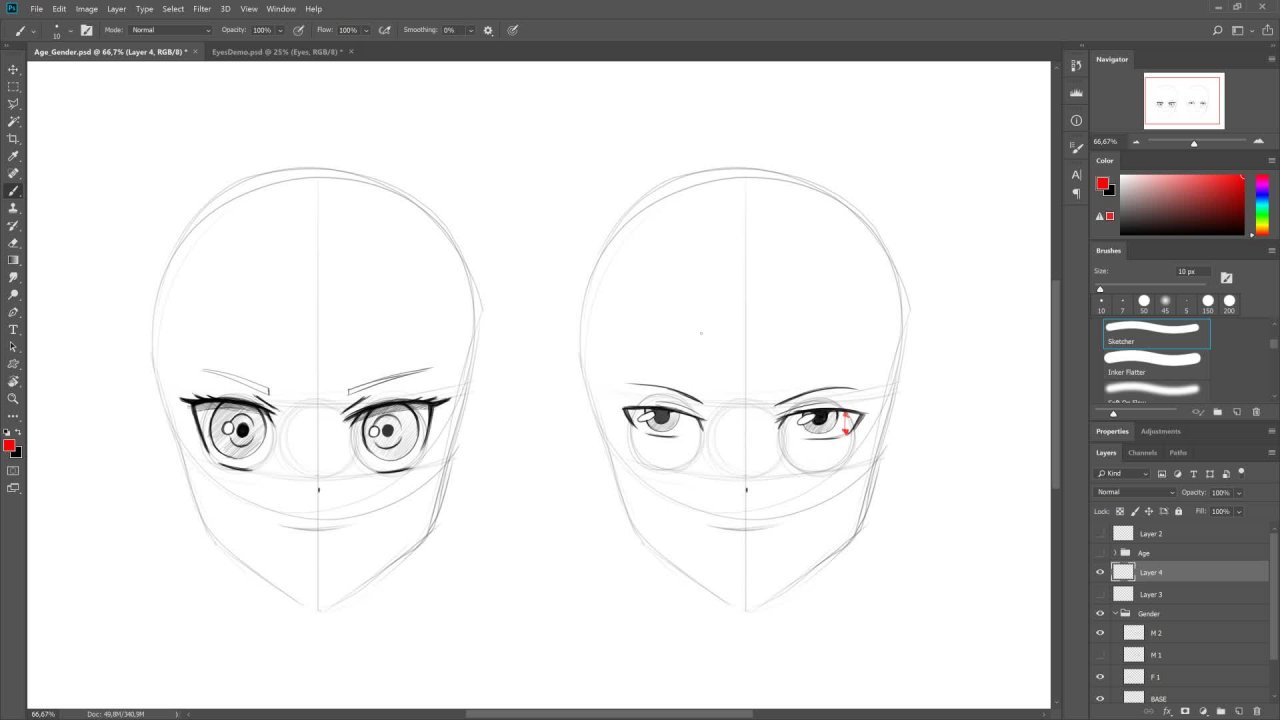Add a layer mask from Layers panel
Image resolution: width=1280 pixels, height=720 pixels.
click(x=1185, y=712)
